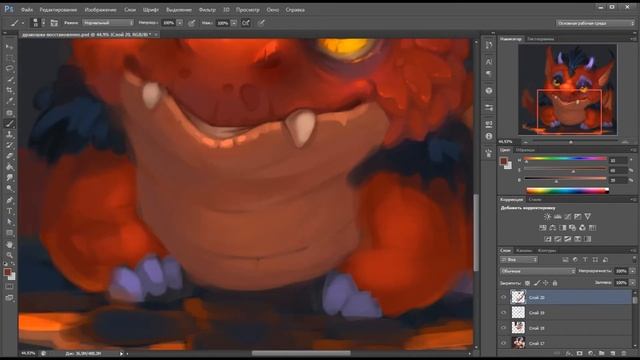Select the Hand tool
The image size is (640, 360).
click(9, 244)
